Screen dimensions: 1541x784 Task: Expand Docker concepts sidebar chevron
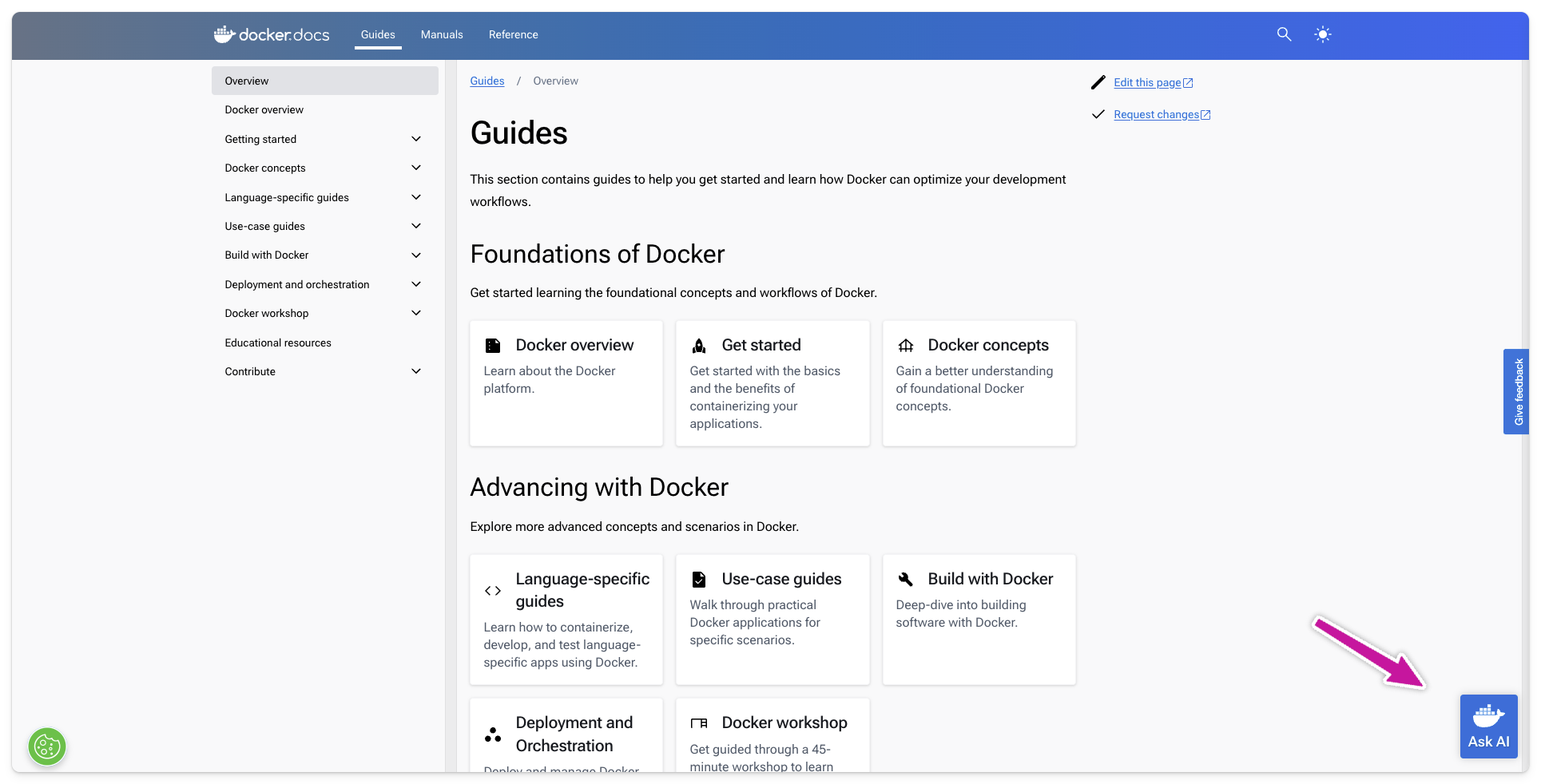415,168
